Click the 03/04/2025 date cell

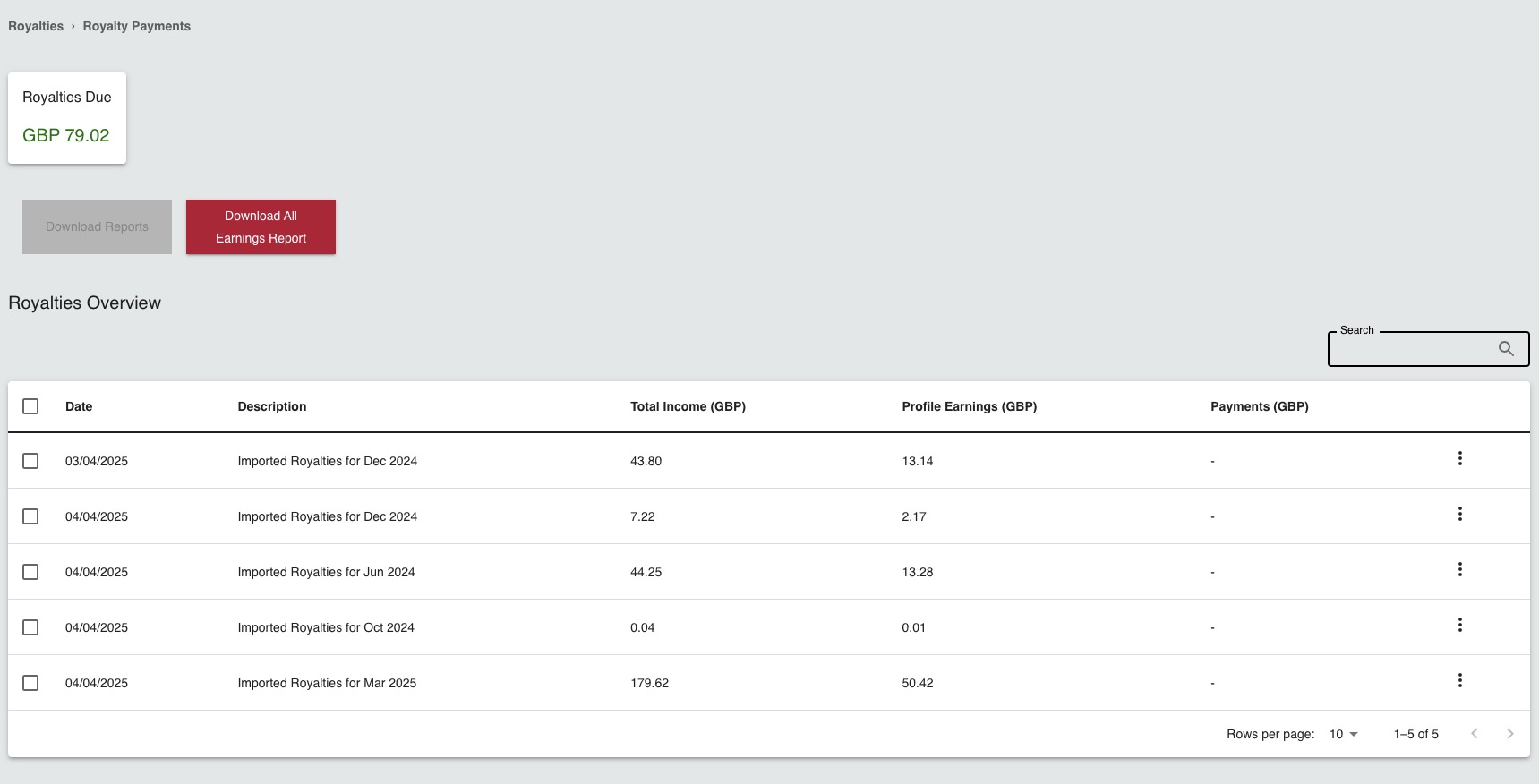coord(97,461)
